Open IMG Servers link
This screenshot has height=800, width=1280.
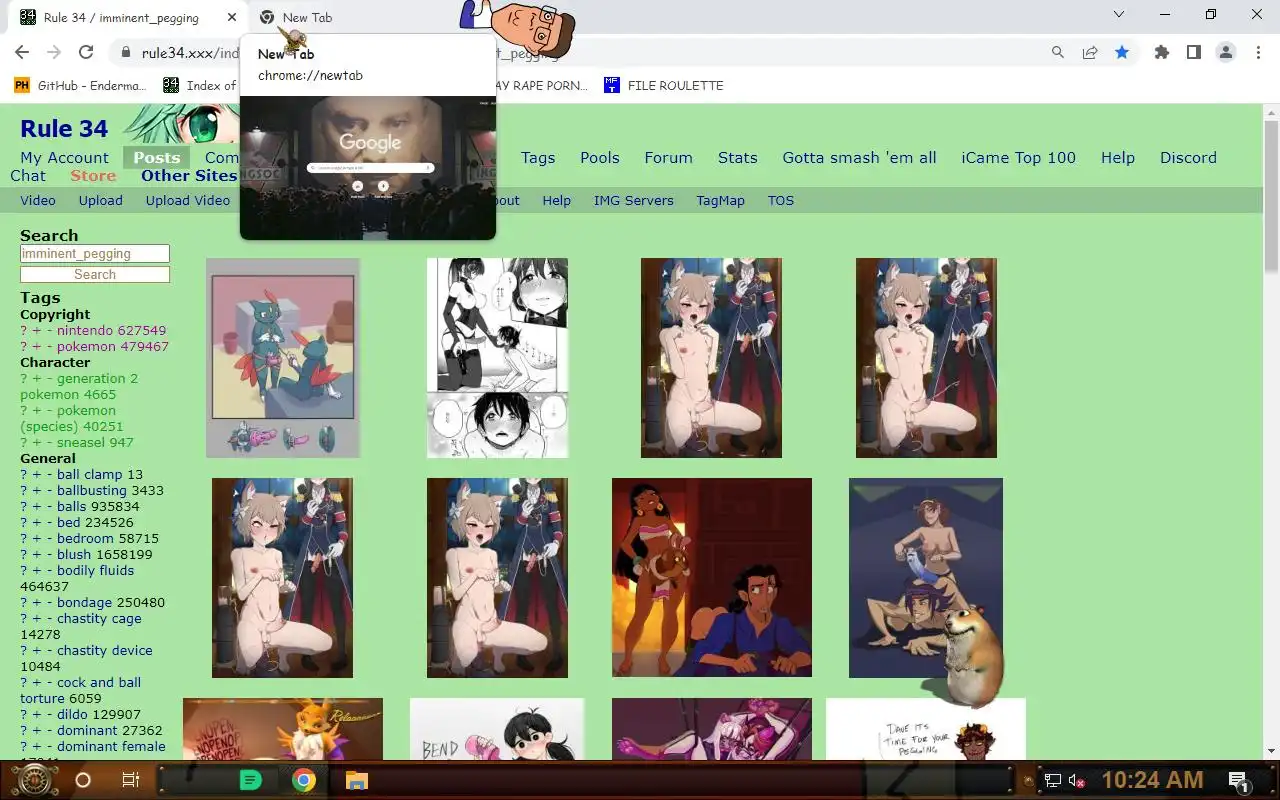(634, 200)
